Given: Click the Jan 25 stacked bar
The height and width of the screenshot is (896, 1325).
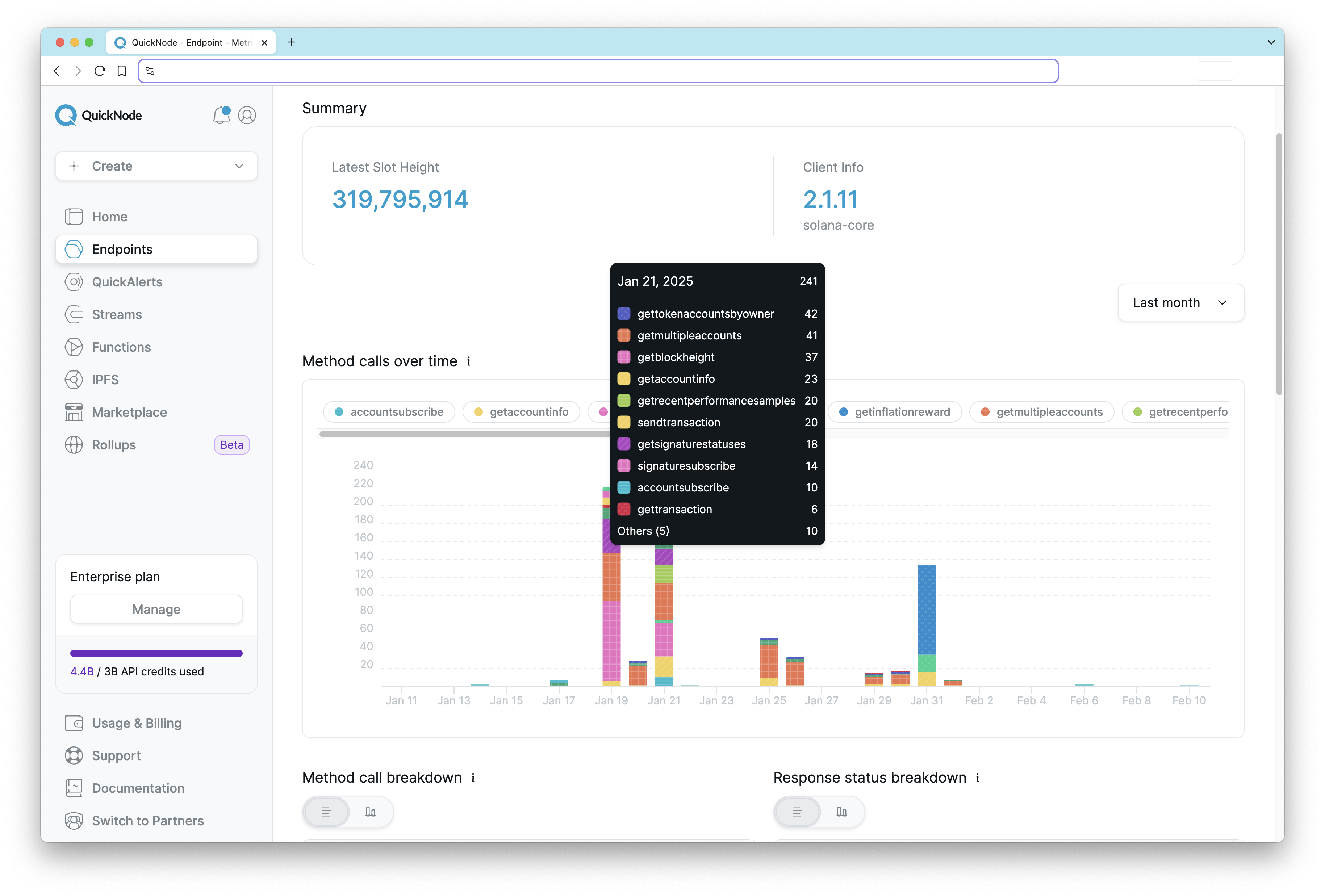Looking at the screenshot, I should point(769,662).
